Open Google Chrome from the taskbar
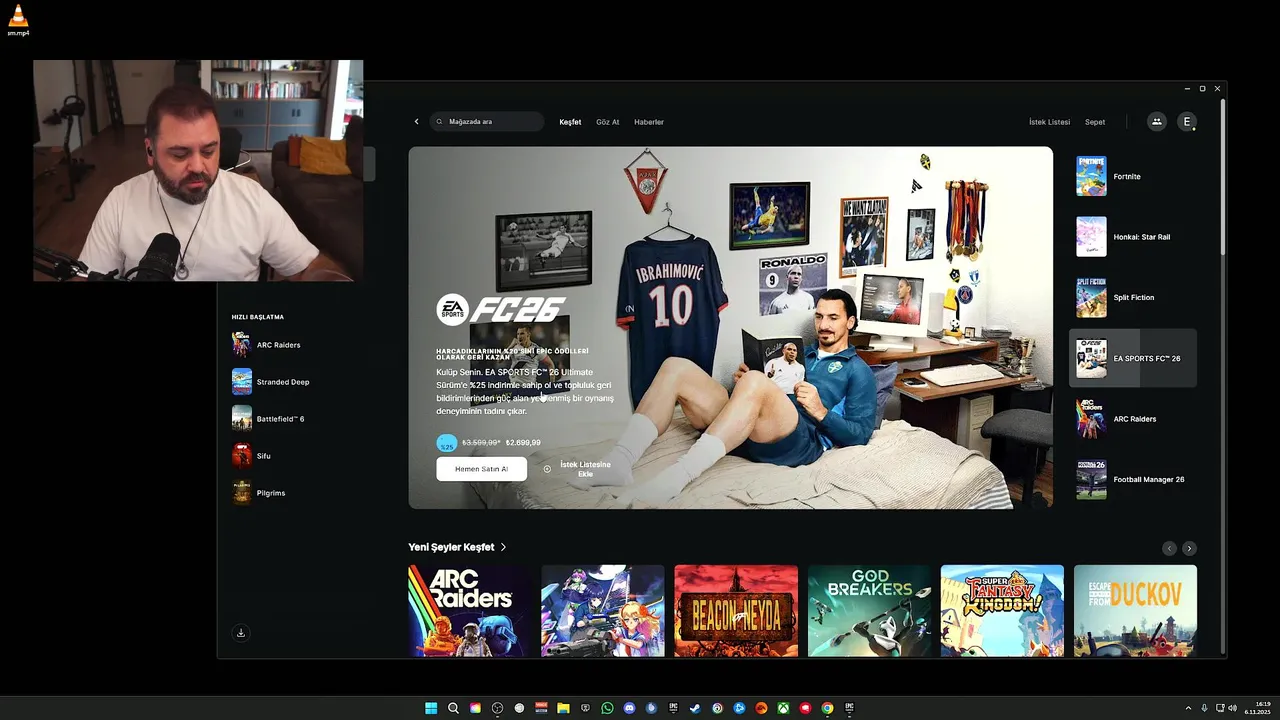 tap(827, 708)
